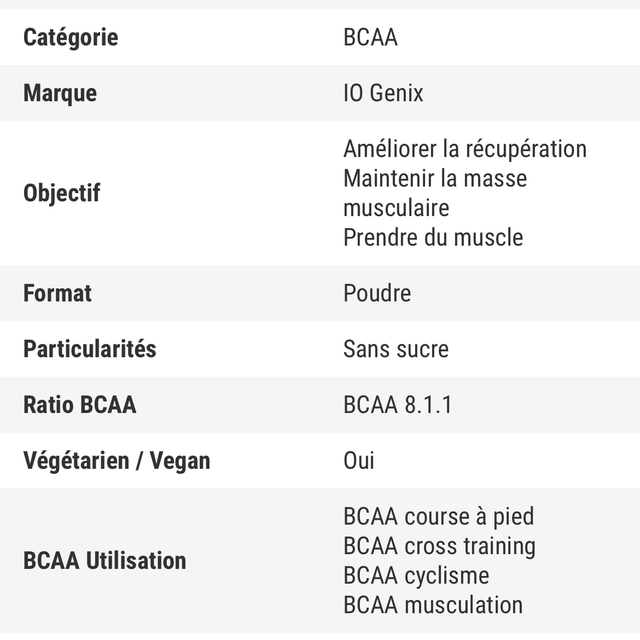Screen dimensions: 640x640
Task: Open BCAA cyclisme link
Action: click(x=416, y=575)
